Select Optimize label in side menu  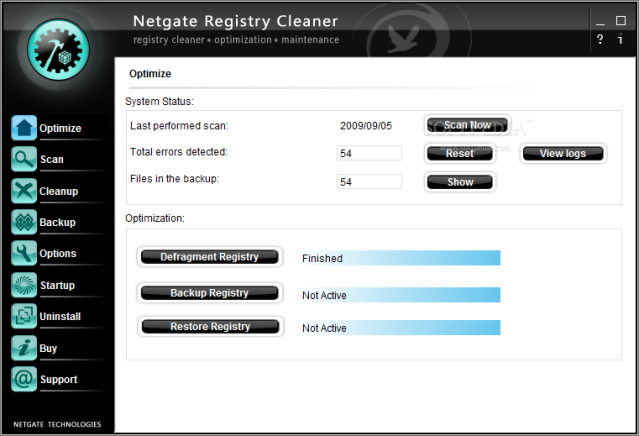click(x=60, y=128)
